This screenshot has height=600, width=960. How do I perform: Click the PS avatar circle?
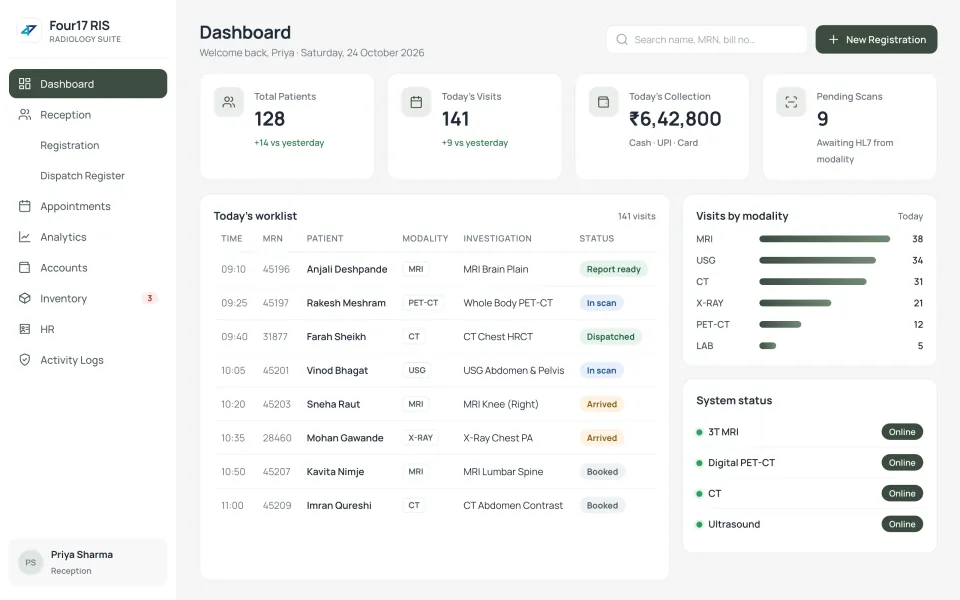(31, 563)
